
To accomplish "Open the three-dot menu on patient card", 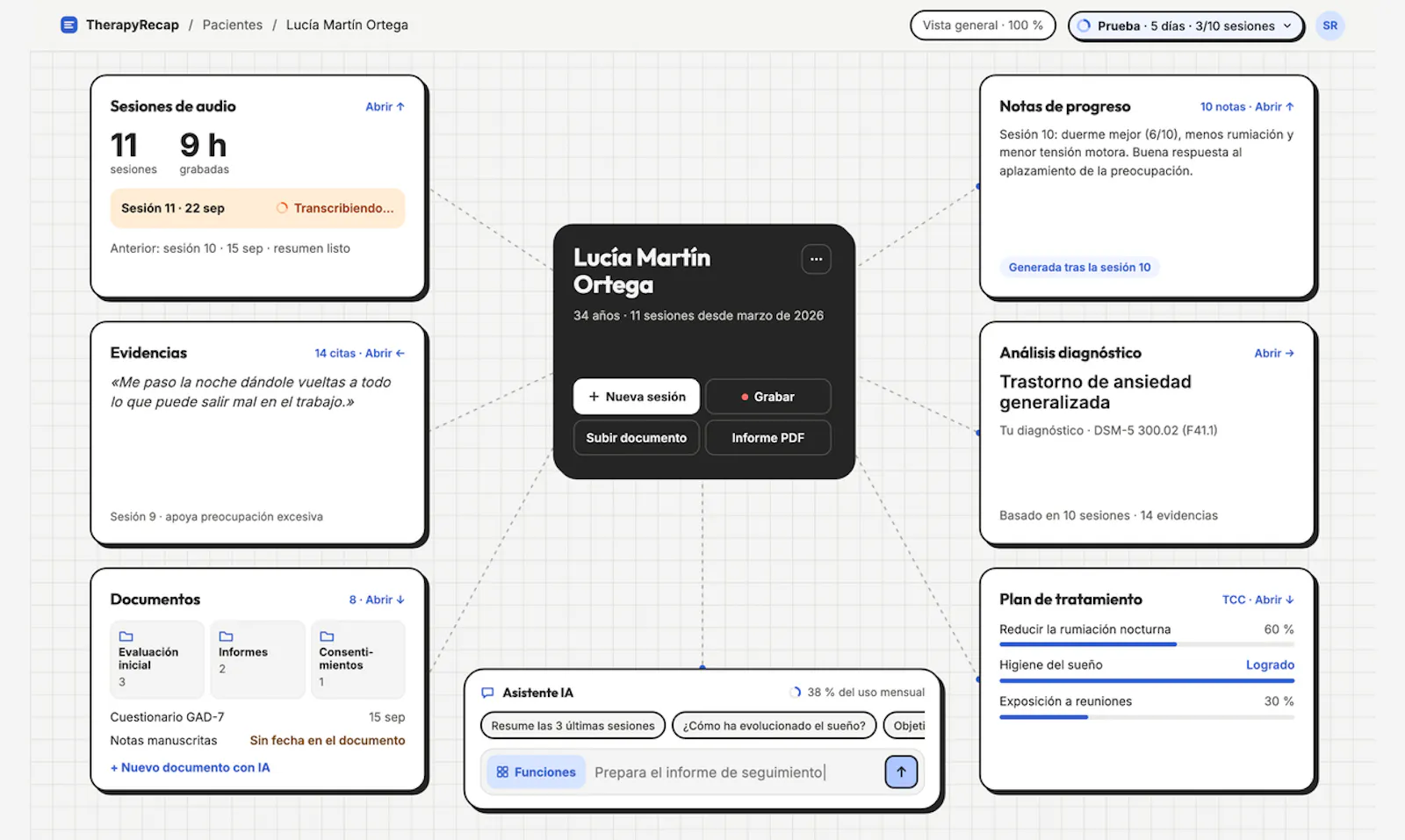I will tap(816, 259).
